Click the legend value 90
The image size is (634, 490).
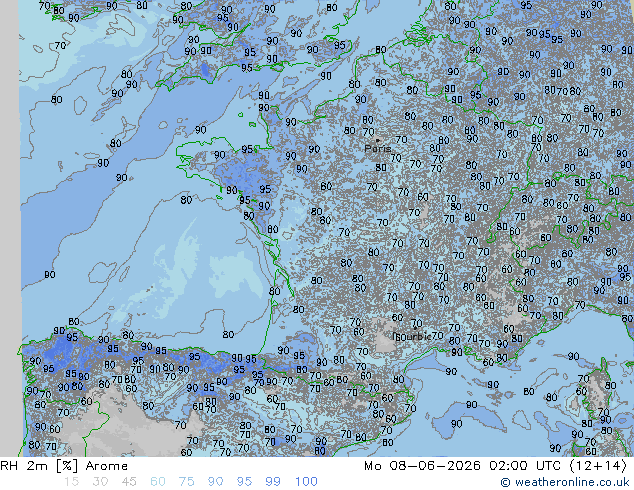pyautogui.click(x=215, y=482)
